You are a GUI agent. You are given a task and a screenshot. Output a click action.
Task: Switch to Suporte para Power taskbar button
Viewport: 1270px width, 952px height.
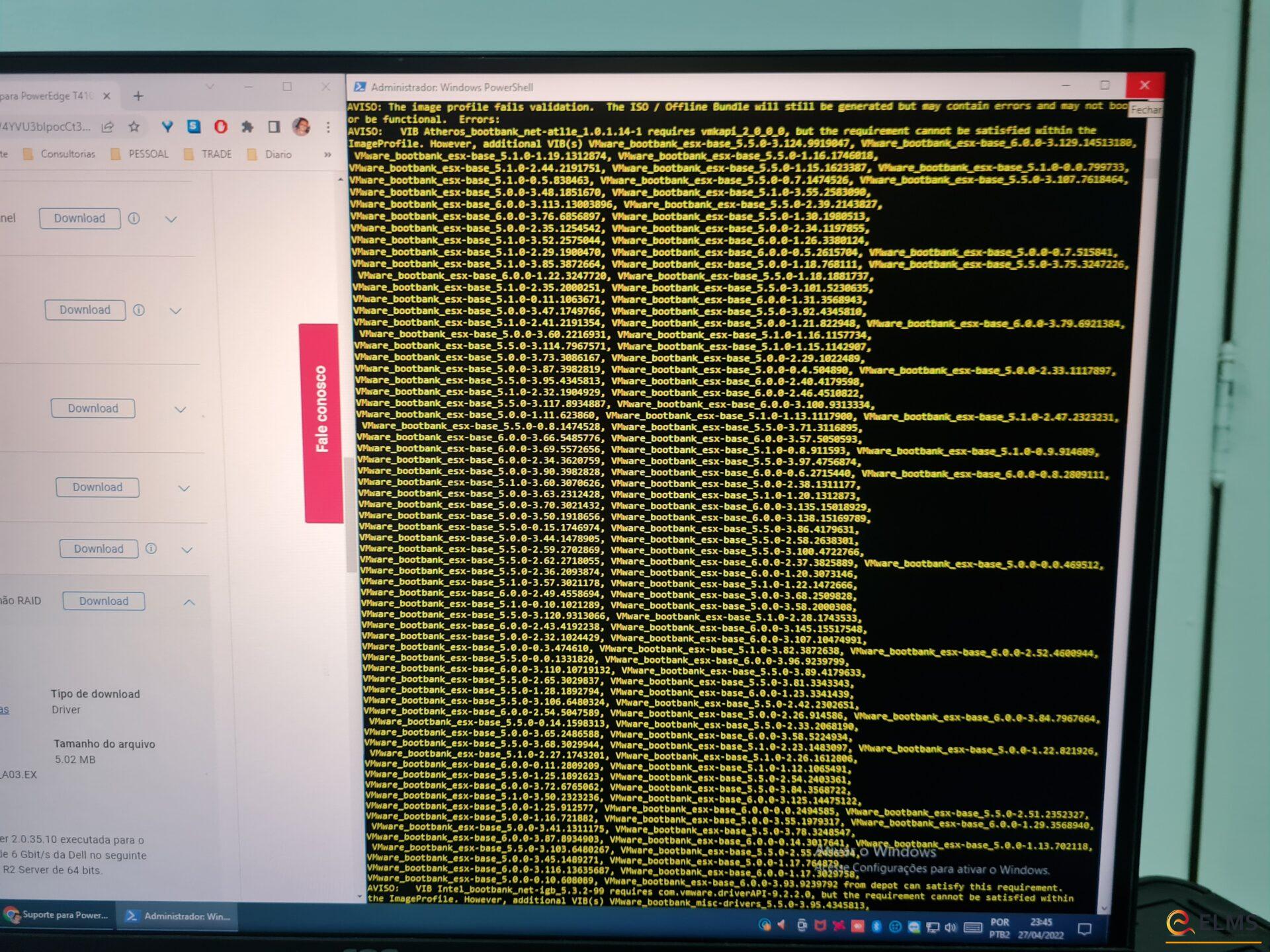click(x=58, y=915)
